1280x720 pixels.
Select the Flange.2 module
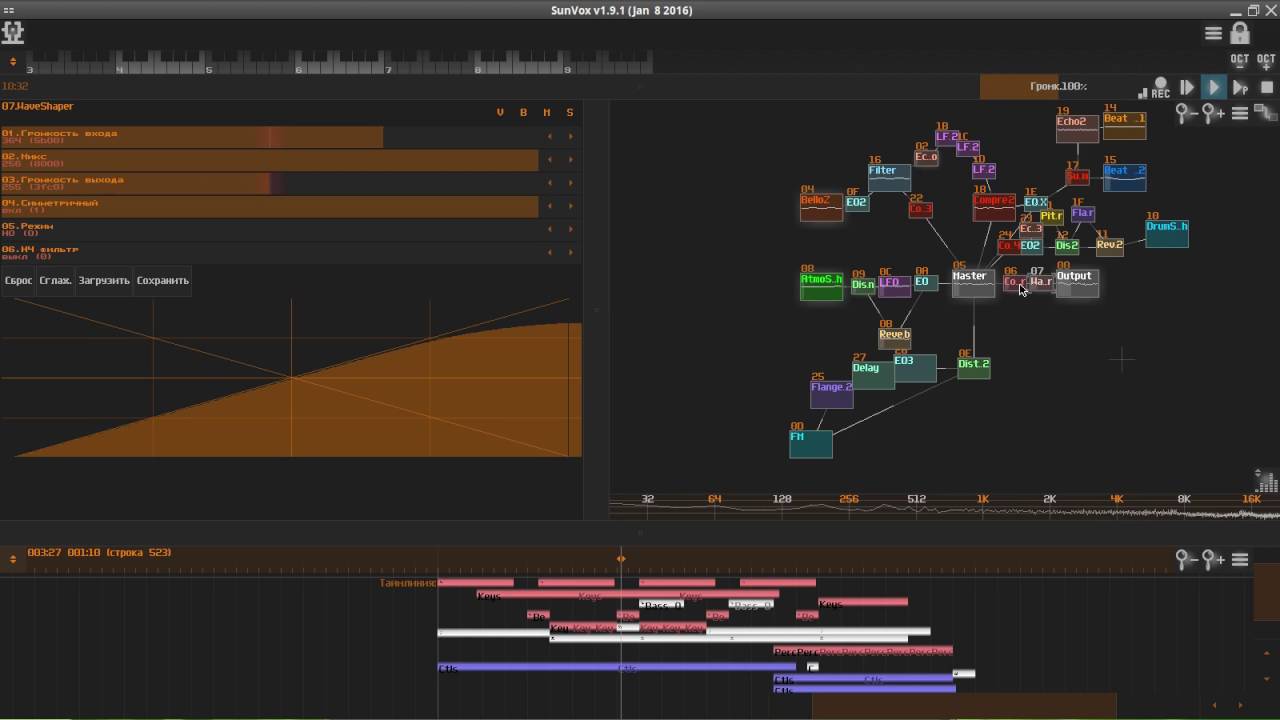coord(831,394)
